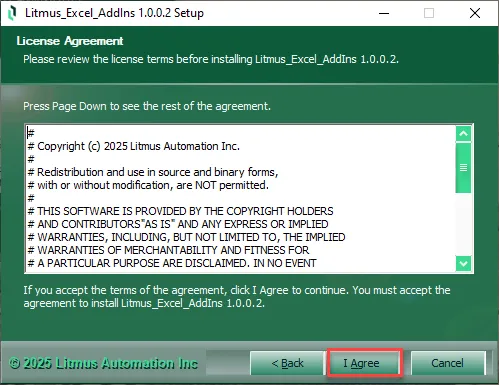
Task: Click the 'THIS SOFTWARE IS PROVIDED' line
Action: coord(180,211)
